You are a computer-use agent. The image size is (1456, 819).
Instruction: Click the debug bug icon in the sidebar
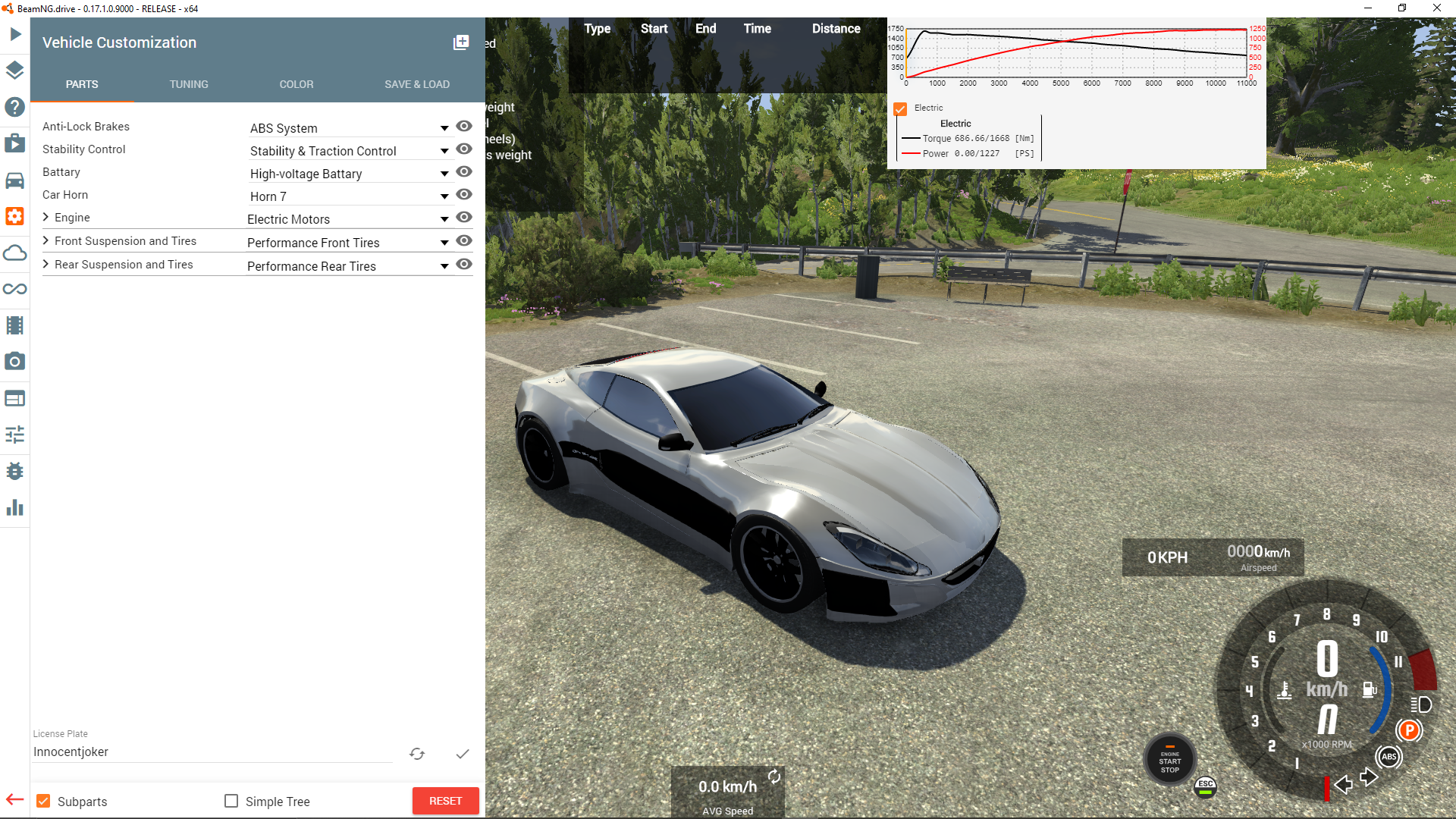click(x=15, y=471)
